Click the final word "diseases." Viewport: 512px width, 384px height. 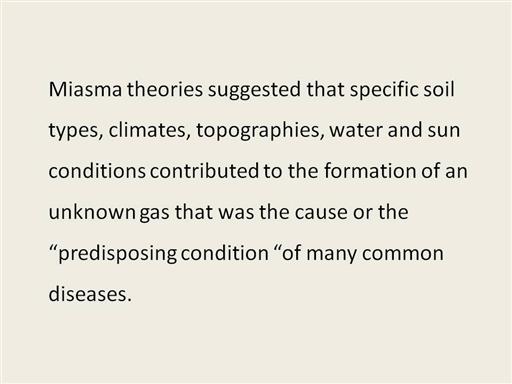tap(88, 294)
